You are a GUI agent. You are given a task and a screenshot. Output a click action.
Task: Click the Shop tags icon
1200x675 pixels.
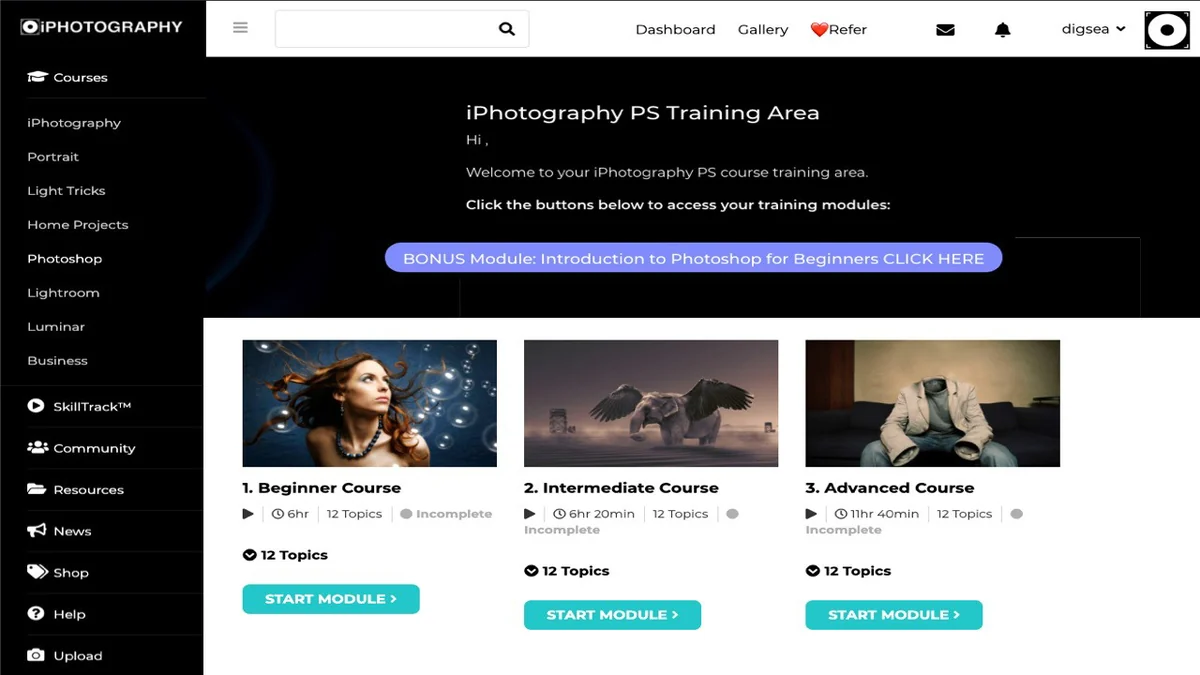click(37, 572)
